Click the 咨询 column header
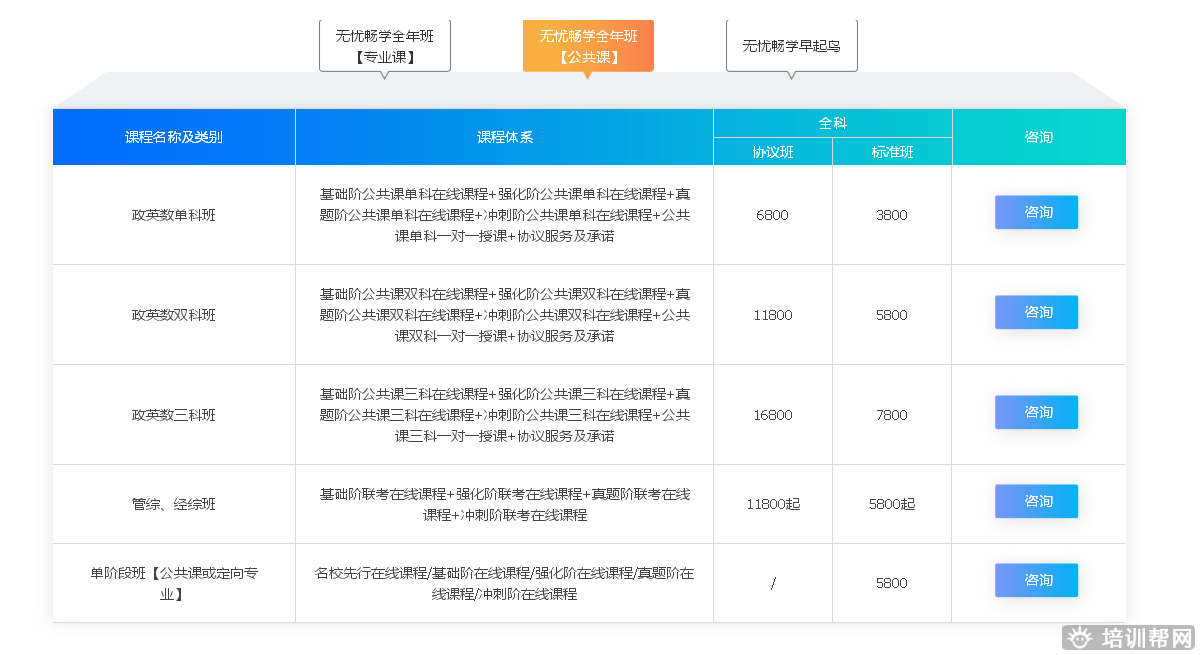Image resolution: width=1200 pixels, height=655 pixels. click(1038, 137)
